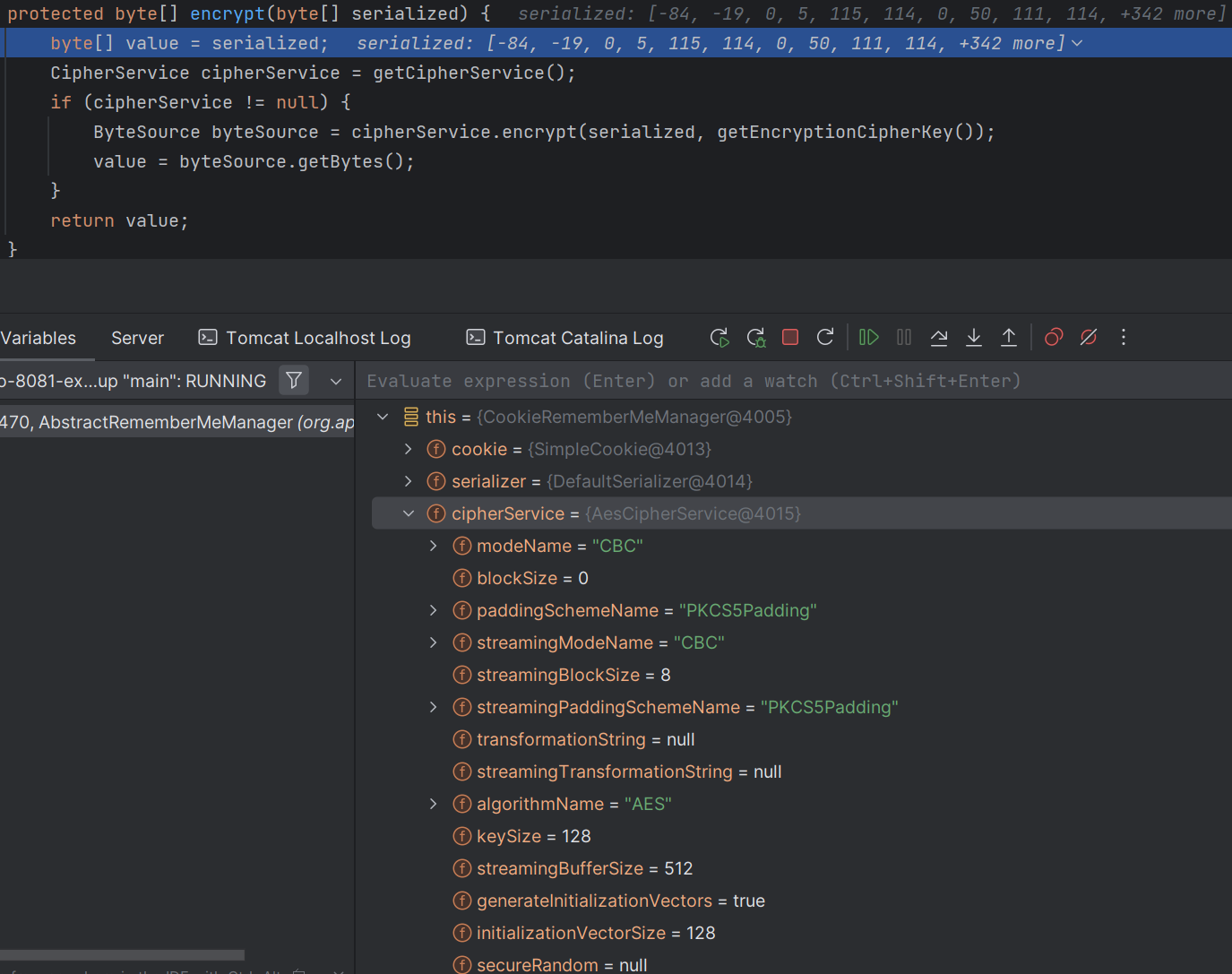Expand the streamingPaddingSchemeName field
This screenshot has width=1232, height=974.
coord(434,707)
